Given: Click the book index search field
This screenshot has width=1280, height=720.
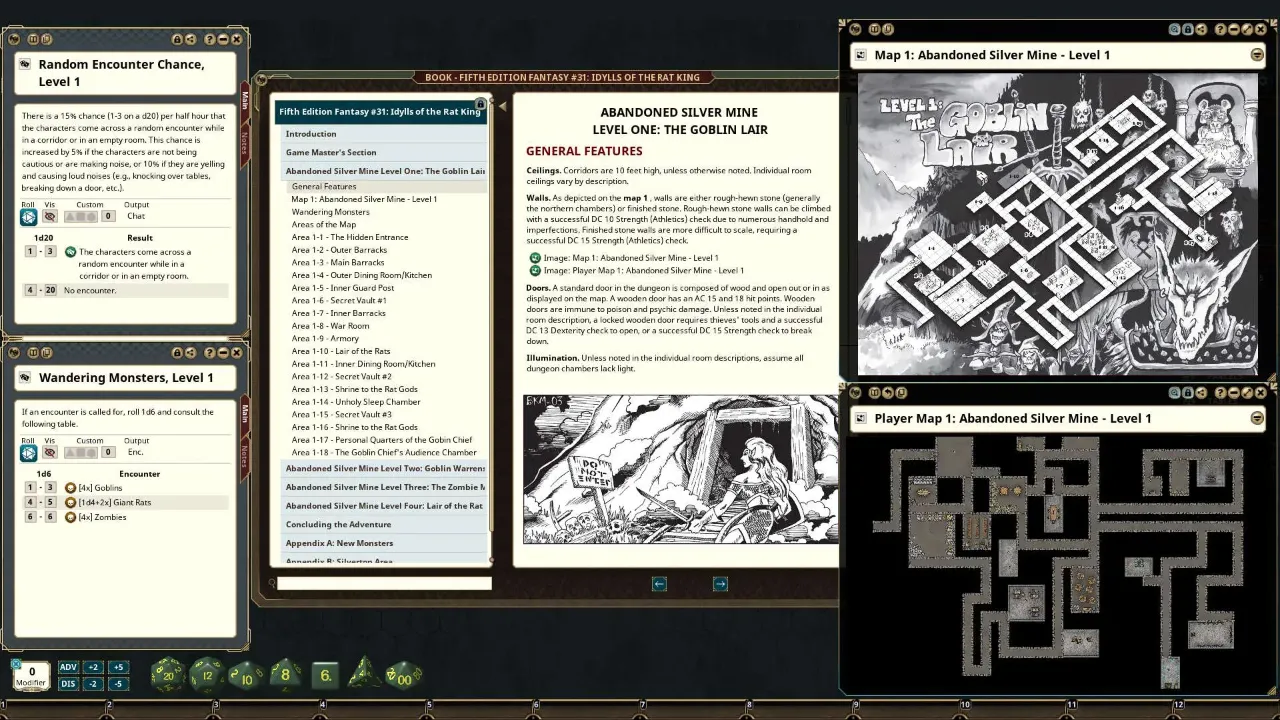Looking at the screenshot, I should 384,583.
